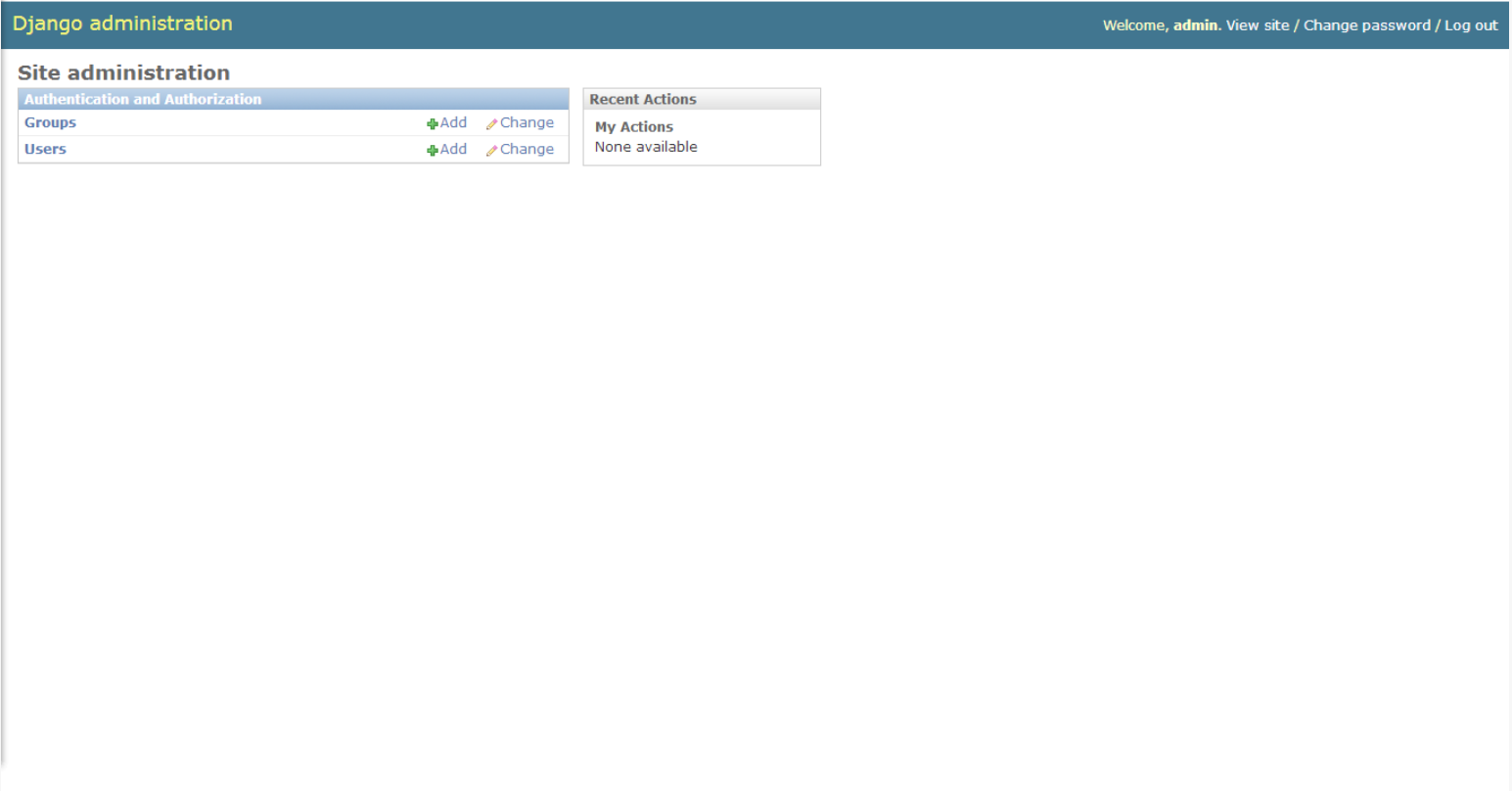This screenshot has width=1512, height=791.
Task: Click the Site administration heading
Action: point(123,72)
